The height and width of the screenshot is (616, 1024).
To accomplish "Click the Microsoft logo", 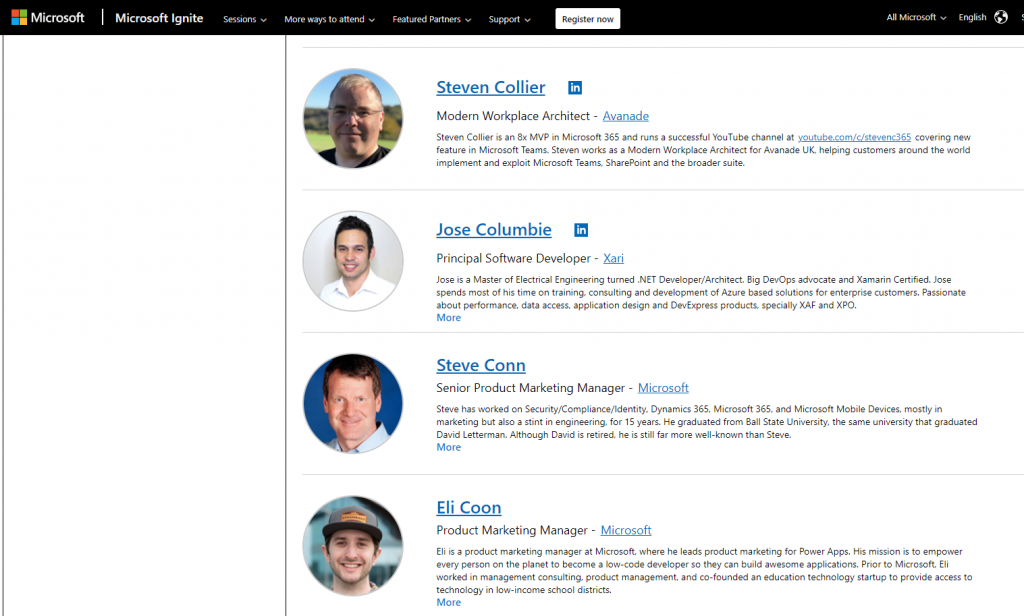I will click(x=48, y=18).
